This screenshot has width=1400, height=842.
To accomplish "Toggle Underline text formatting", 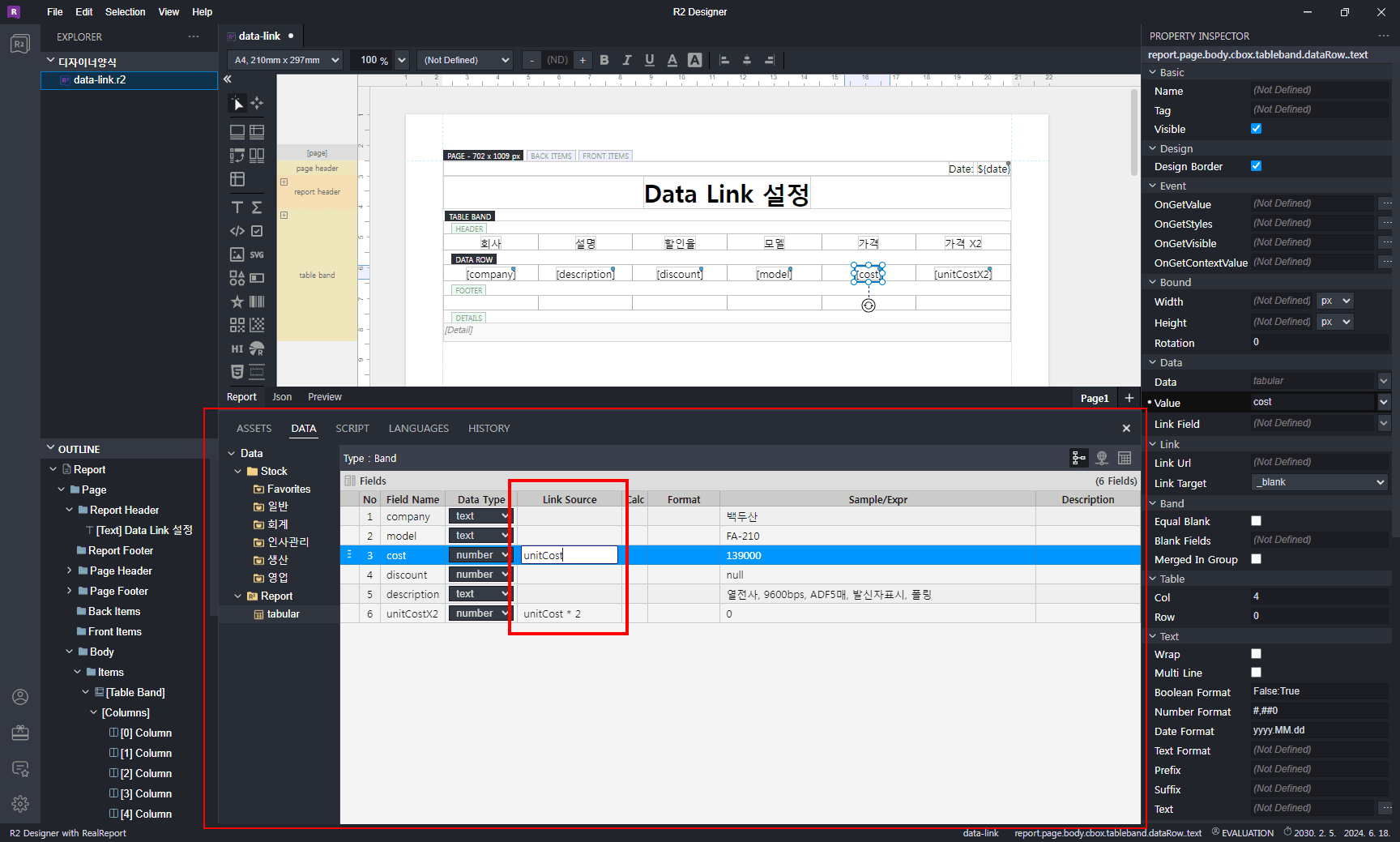I will (x=650, y=60).
